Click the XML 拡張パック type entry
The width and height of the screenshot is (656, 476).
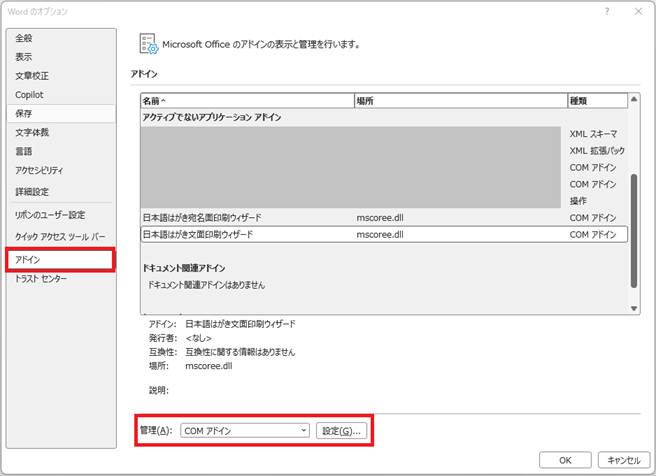point(597,151)
